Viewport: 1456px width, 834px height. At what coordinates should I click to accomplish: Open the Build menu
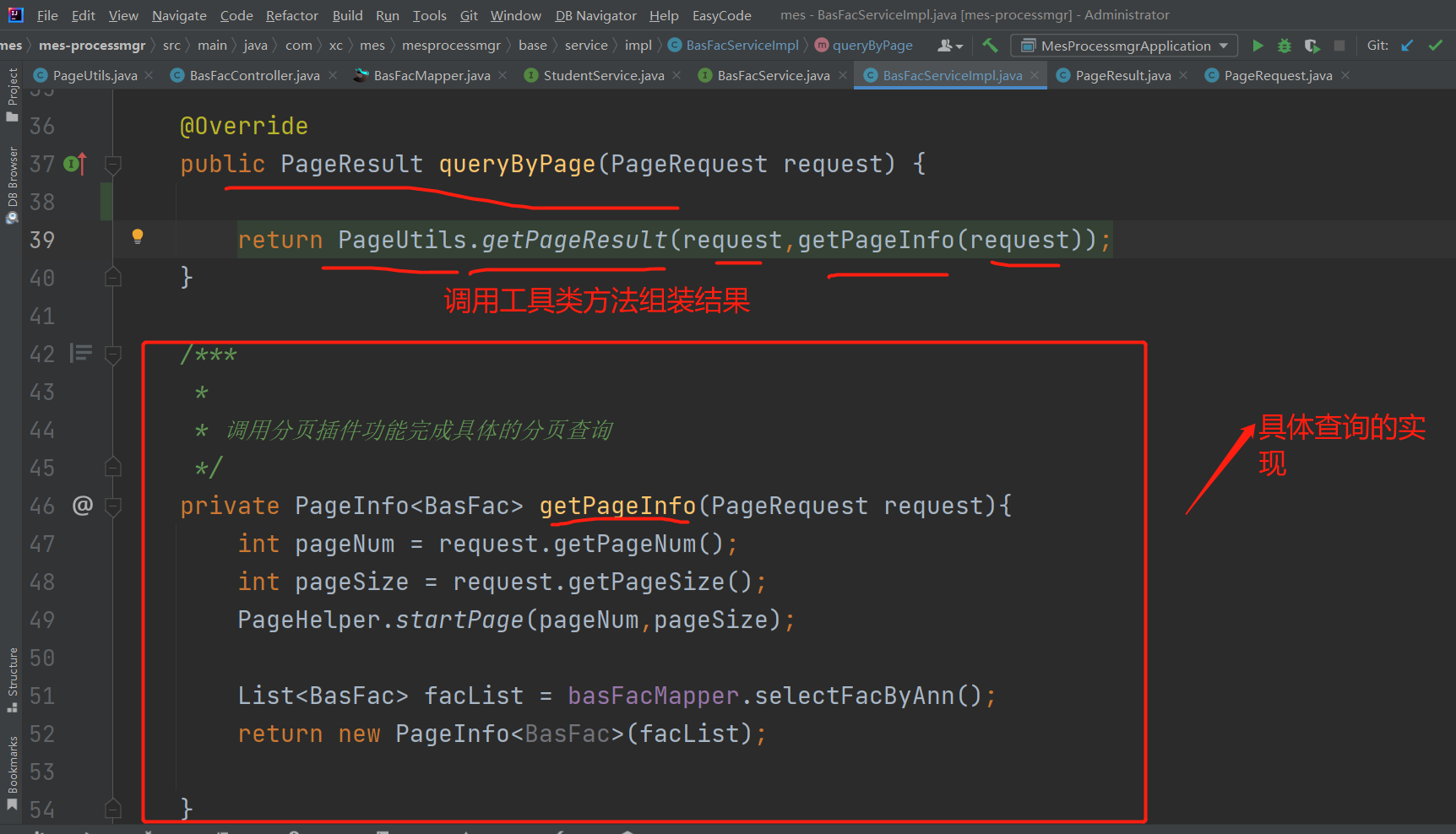[347, 15]
